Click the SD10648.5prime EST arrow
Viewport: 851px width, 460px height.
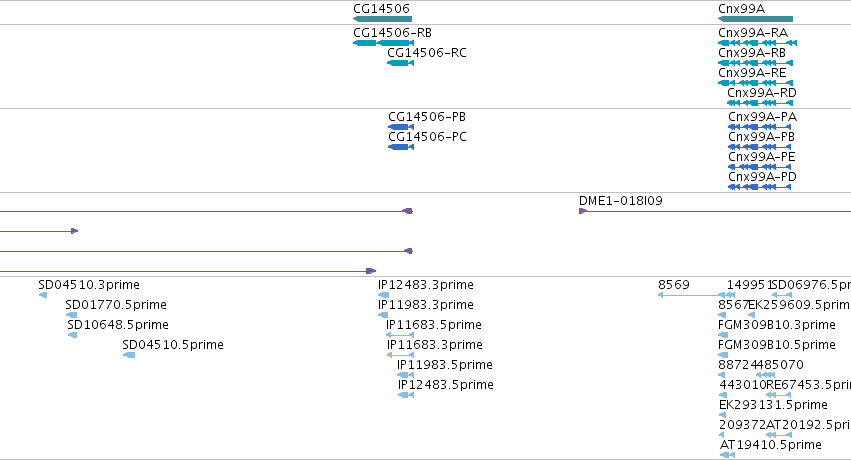click(72, 335)
